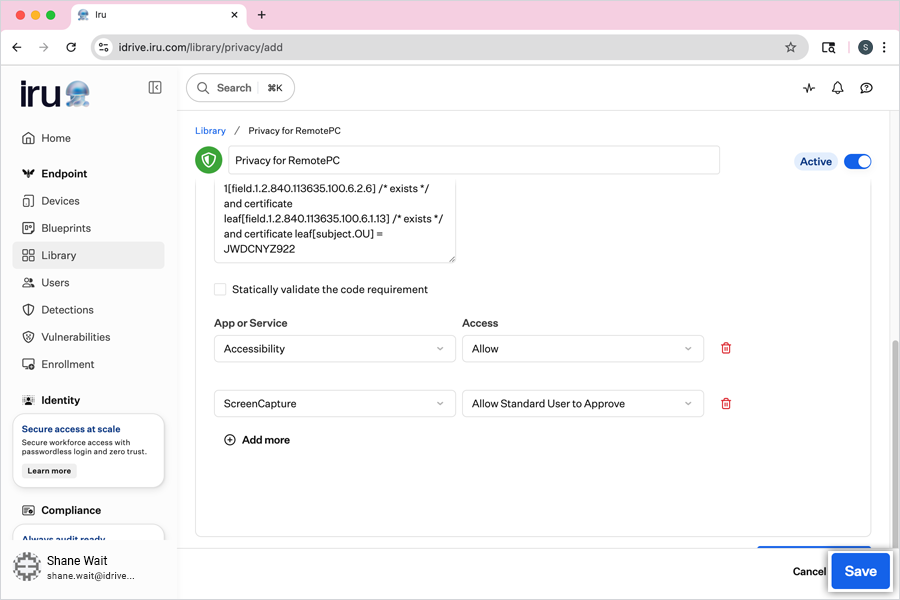
Task: Click the Library breadcrumb link
Action: pos(210,131)
